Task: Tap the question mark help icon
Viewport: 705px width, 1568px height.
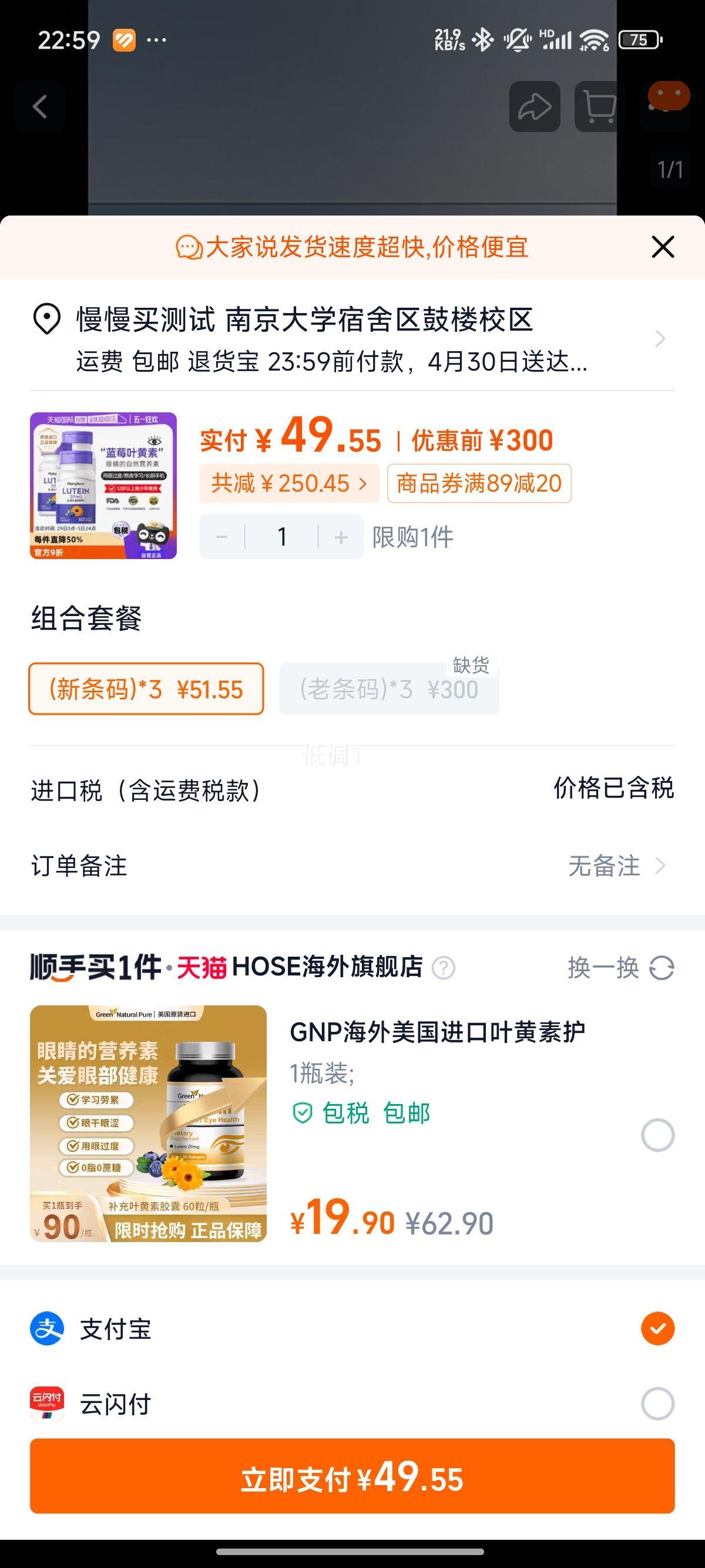Action: point(443,967)
